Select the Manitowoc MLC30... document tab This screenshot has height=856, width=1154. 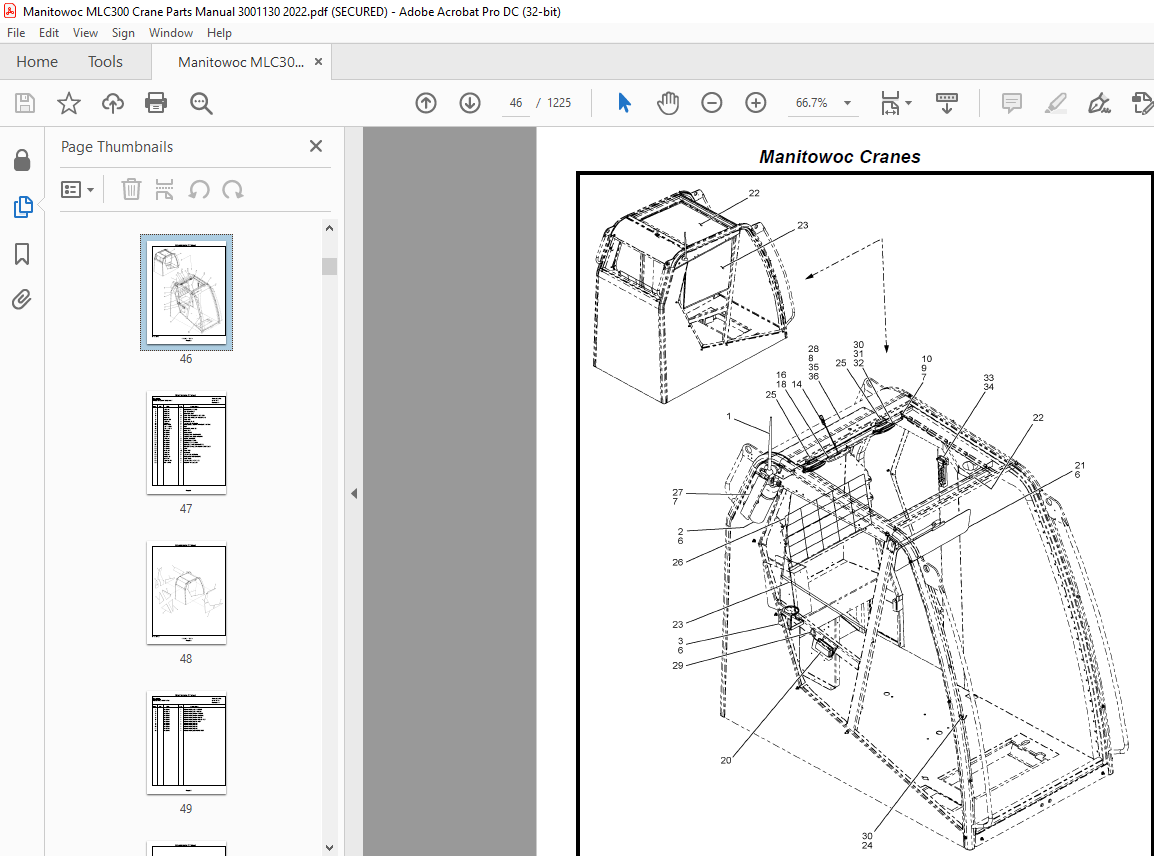tap(241, 63)
